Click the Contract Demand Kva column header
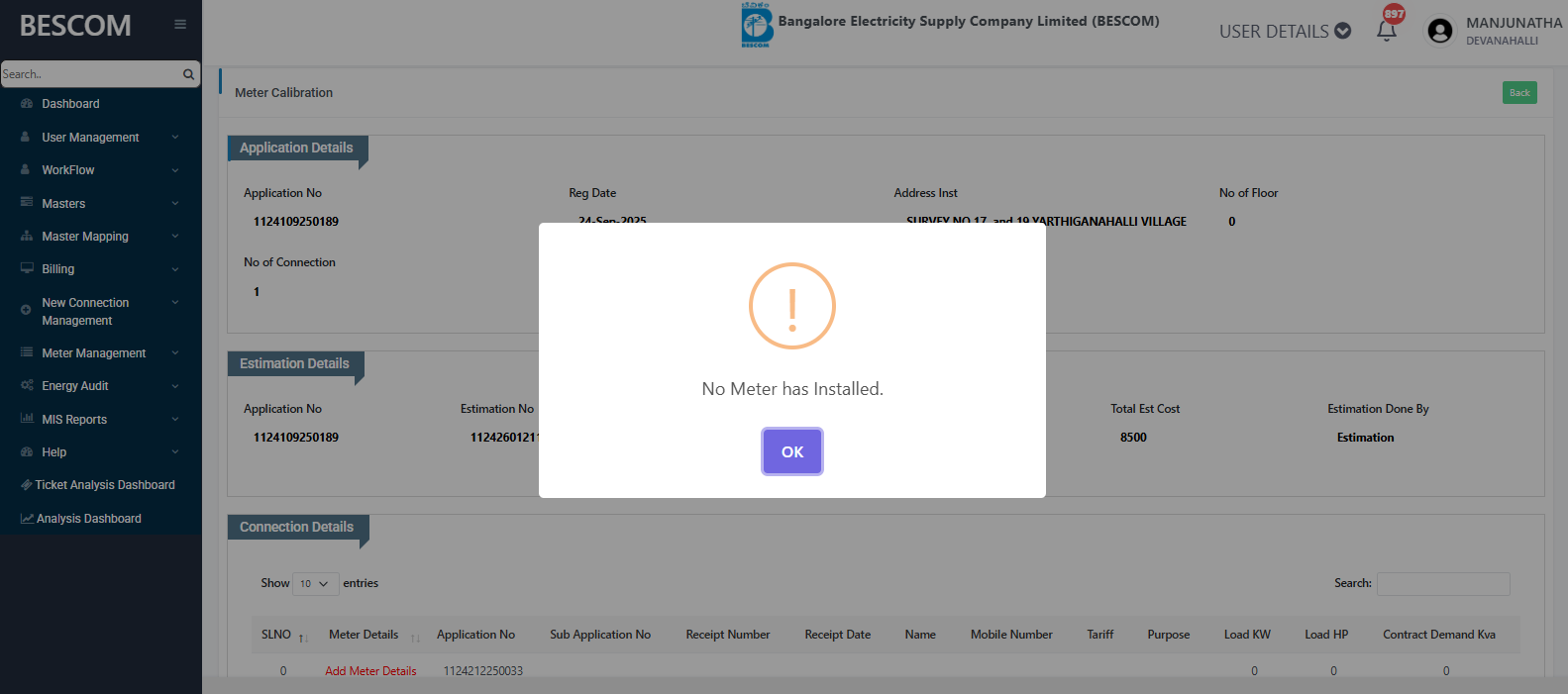Viewport: 1568px width, 694px height. click(1439, 635)
